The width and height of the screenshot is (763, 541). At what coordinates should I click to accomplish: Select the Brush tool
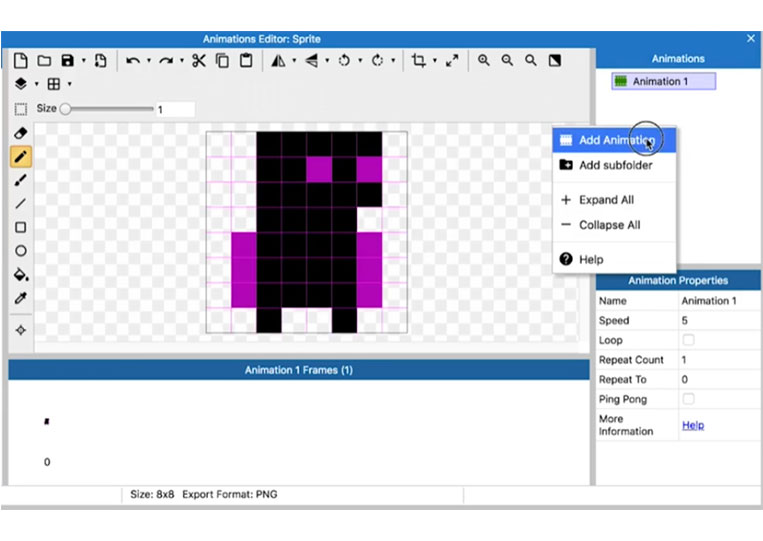pos(20,180)
